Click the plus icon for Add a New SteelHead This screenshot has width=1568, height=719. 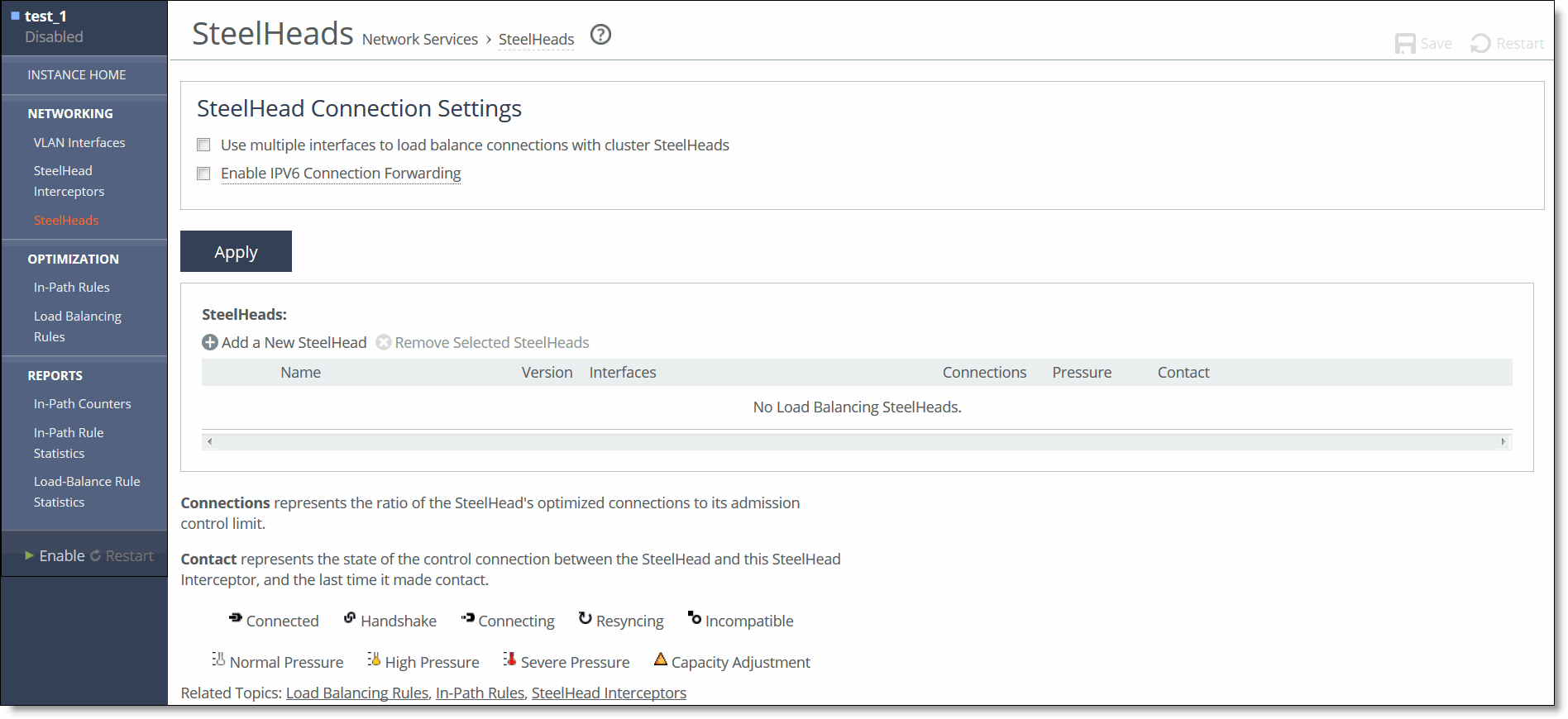click(210, 342)
